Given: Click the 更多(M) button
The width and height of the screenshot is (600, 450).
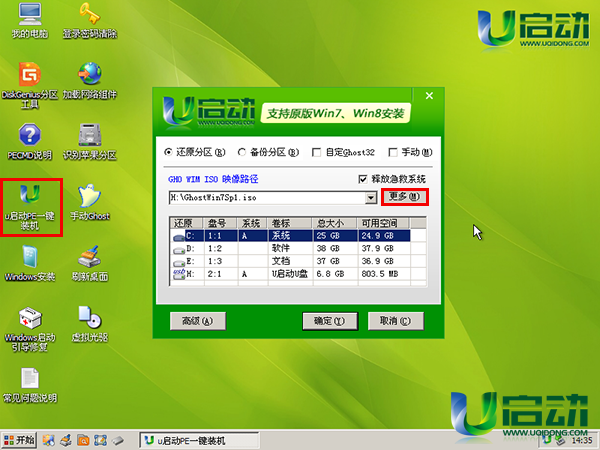Looking at the screenshot, I should [404, 197].
